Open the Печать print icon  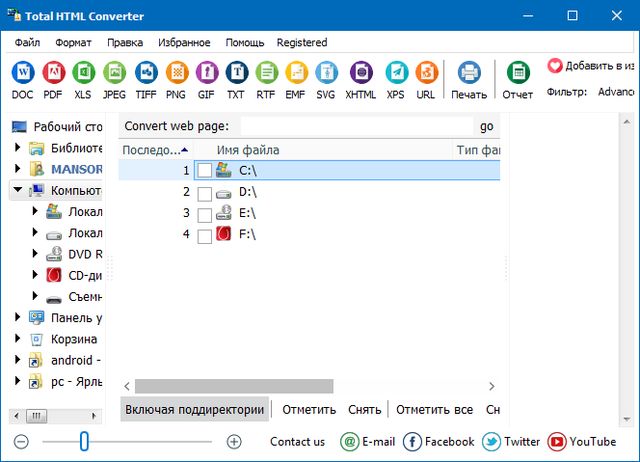click(x=469, y=73)
